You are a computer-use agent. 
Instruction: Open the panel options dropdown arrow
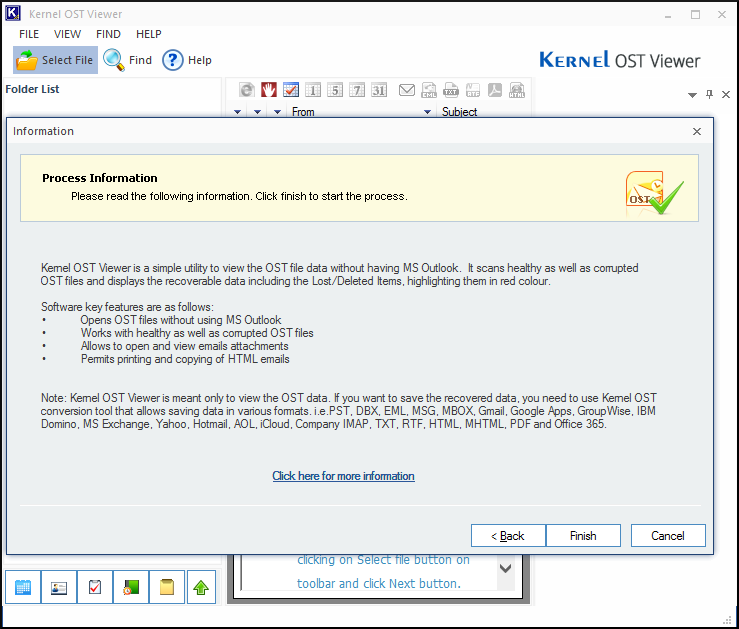click(x=692, y=95)
